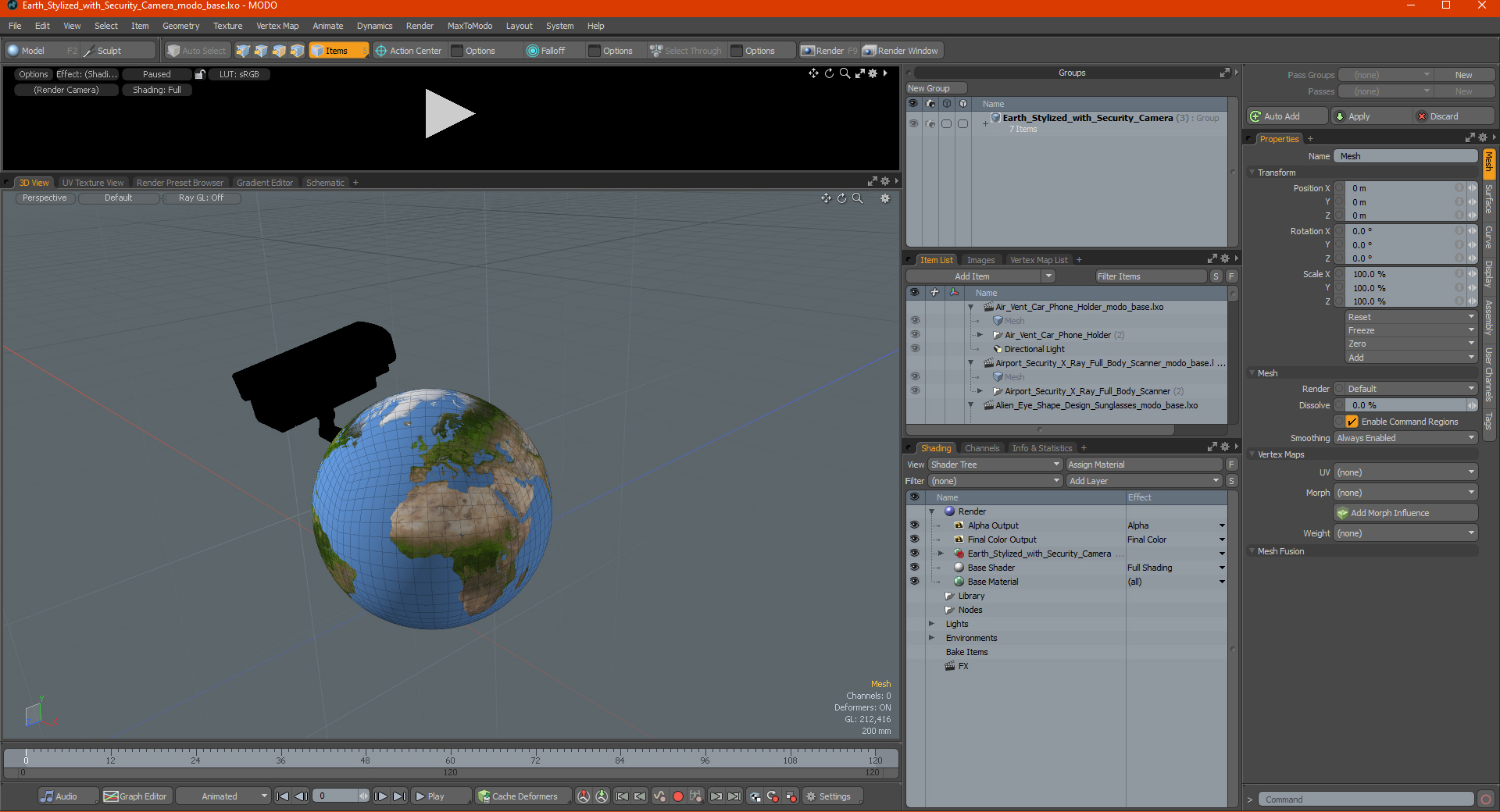Click Add Morph Influence button
1500x812 pixels.
[x=1405, y=513]
